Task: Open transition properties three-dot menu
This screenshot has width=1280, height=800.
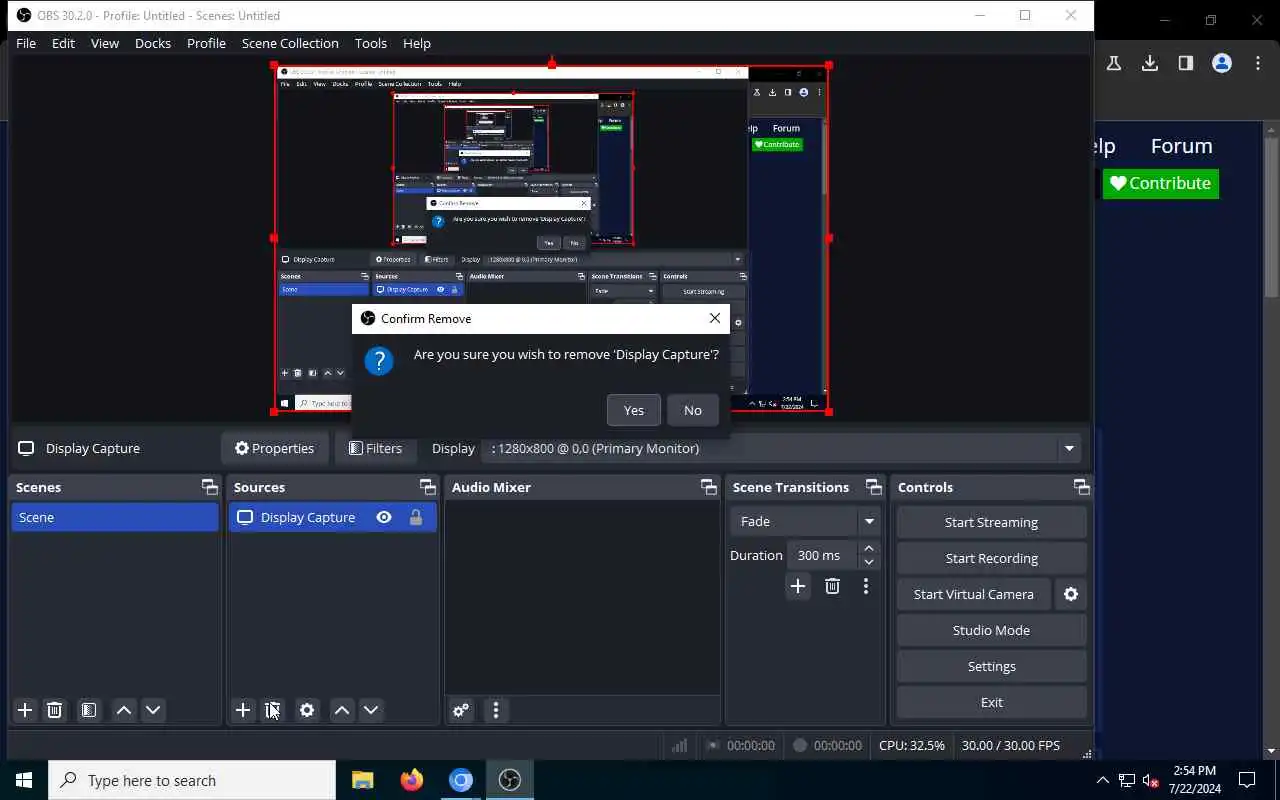Action: 866,586
